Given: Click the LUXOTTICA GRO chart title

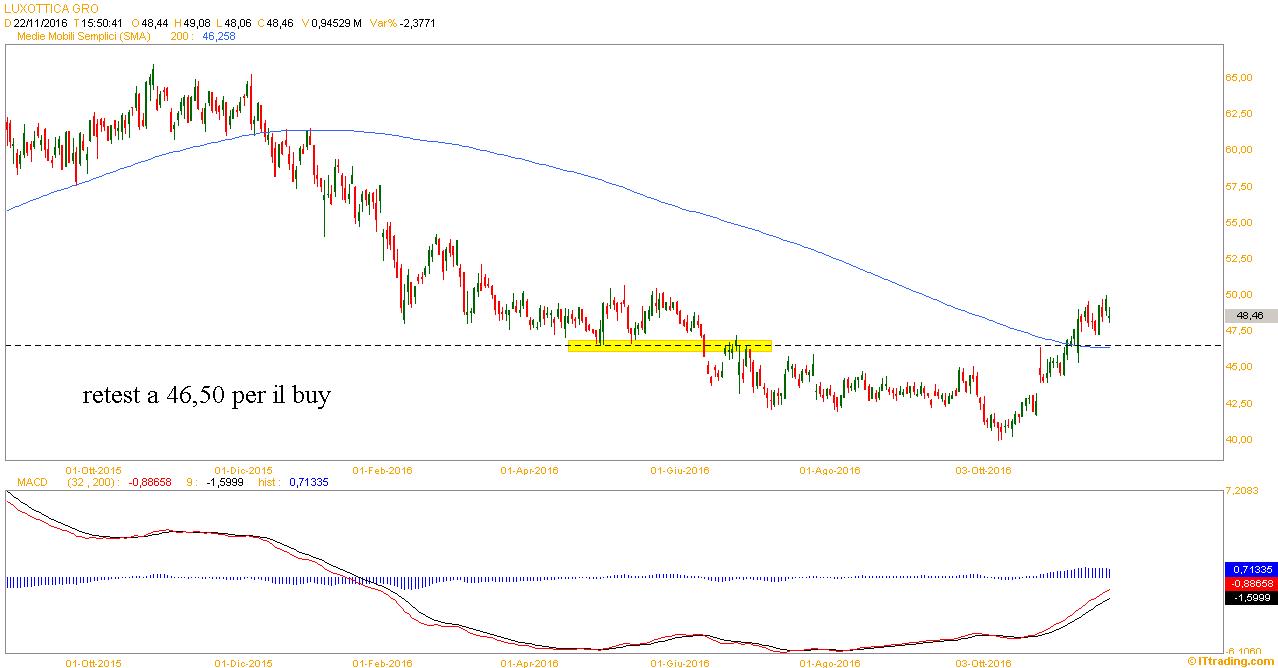Looking at the screenshot, I should [x=43, y=8].
